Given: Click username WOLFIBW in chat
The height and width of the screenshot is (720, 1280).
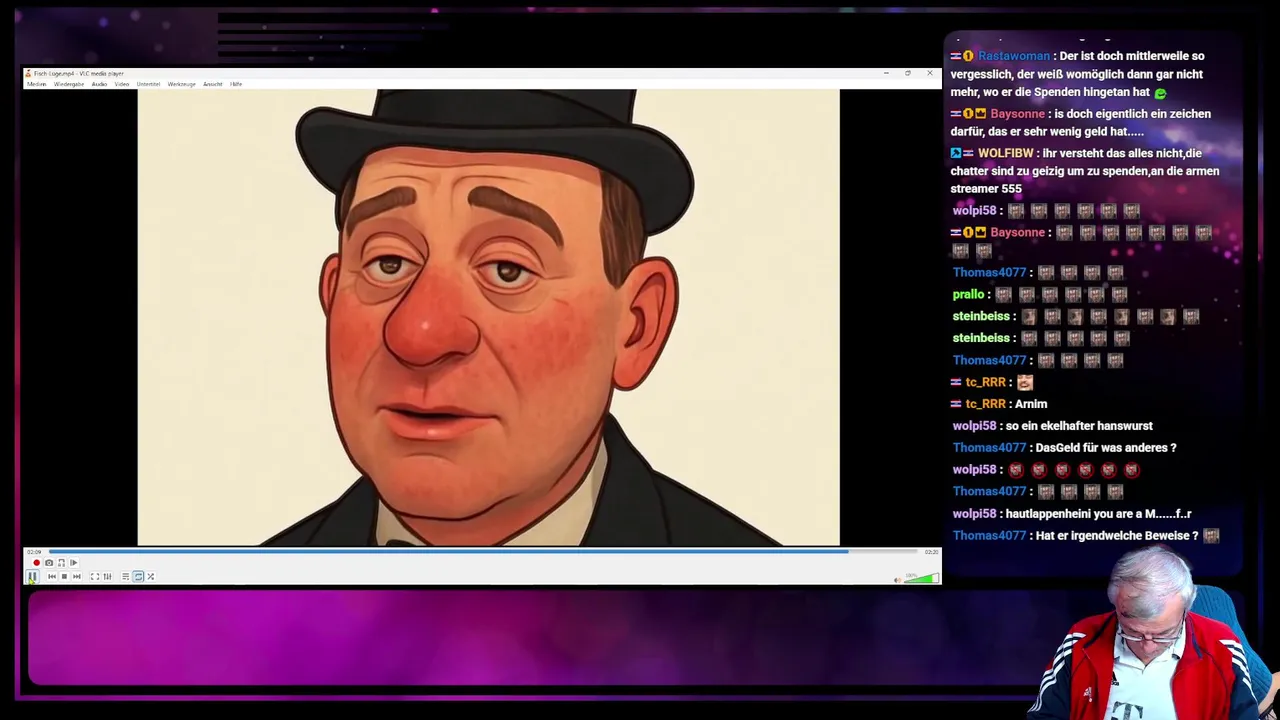Looking at the screenshot, I should point(1005,153).
